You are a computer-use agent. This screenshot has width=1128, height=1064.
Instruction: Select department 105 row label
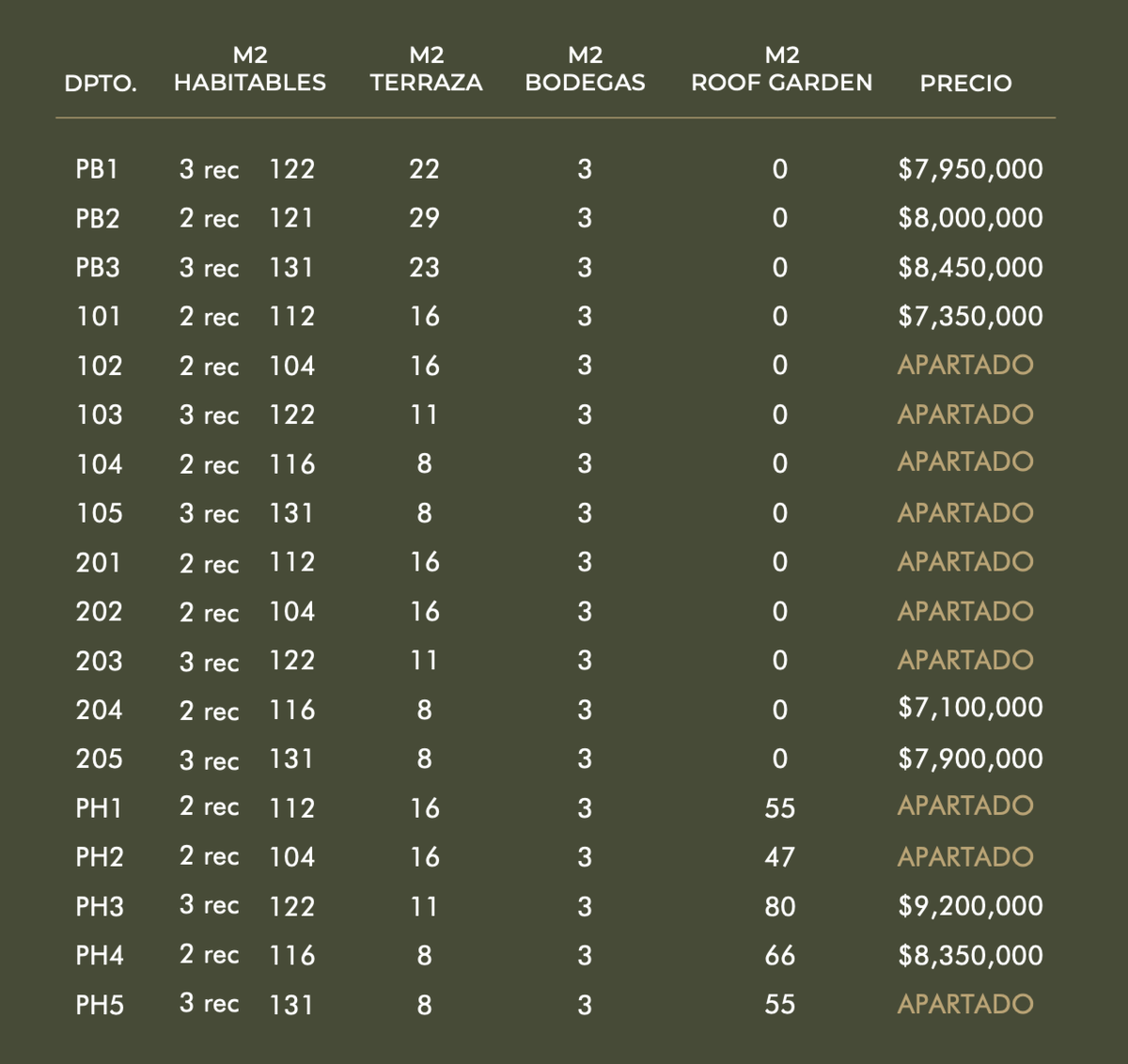tap(100, 513)
